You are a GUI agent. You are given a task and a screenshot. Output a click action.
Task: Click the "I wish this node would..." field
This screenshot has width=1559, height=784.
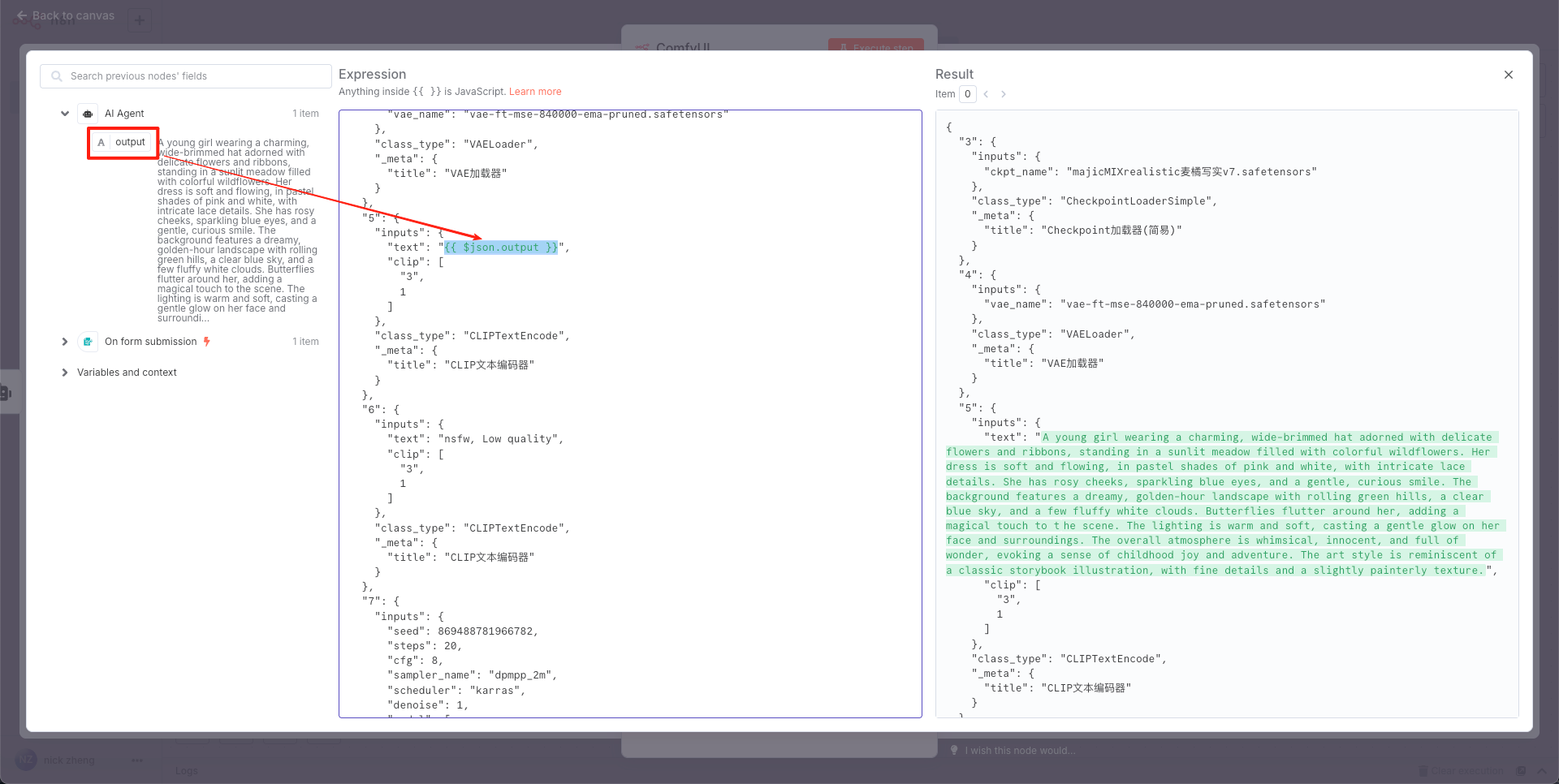[1020, 751]
